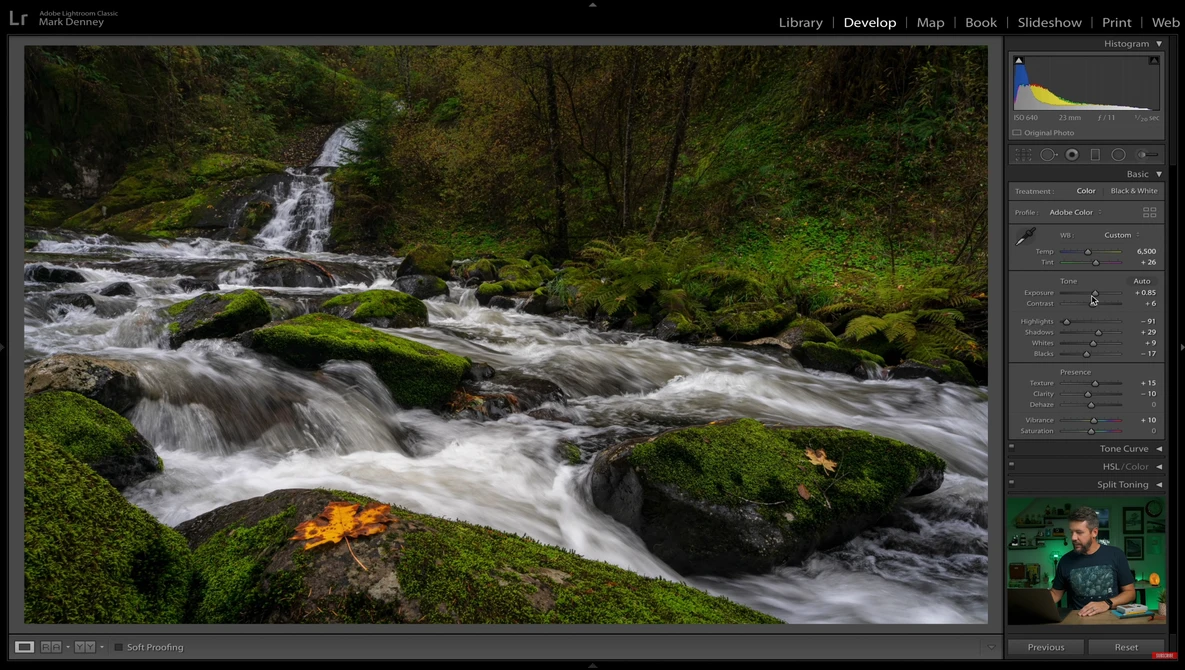Switch to the Develop module
Screen dimensions: 1185x670
point(870,23)
